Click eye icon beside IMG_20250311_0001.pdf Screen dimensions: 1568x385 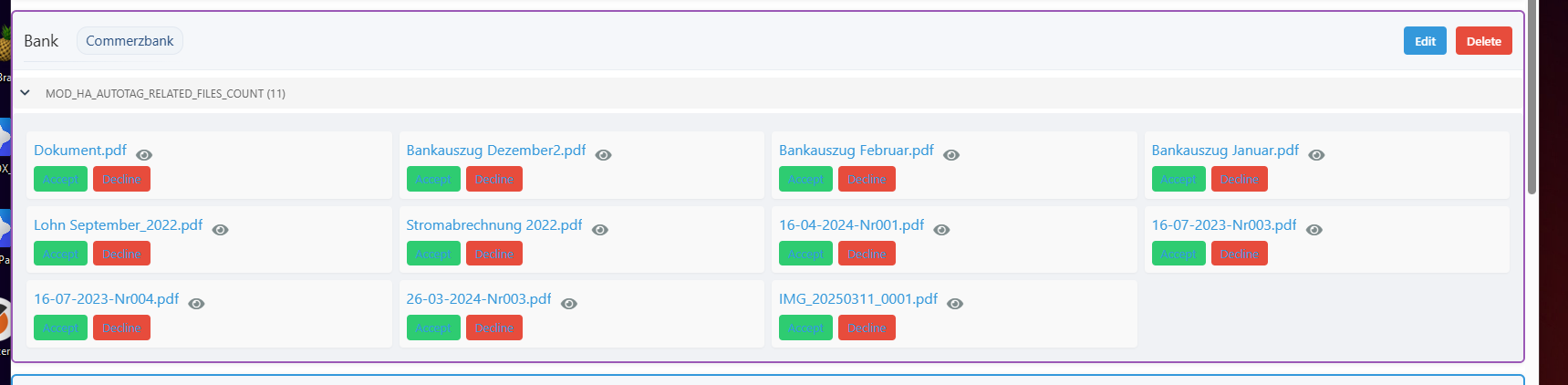pyautogui.click(x=955, y=304)
